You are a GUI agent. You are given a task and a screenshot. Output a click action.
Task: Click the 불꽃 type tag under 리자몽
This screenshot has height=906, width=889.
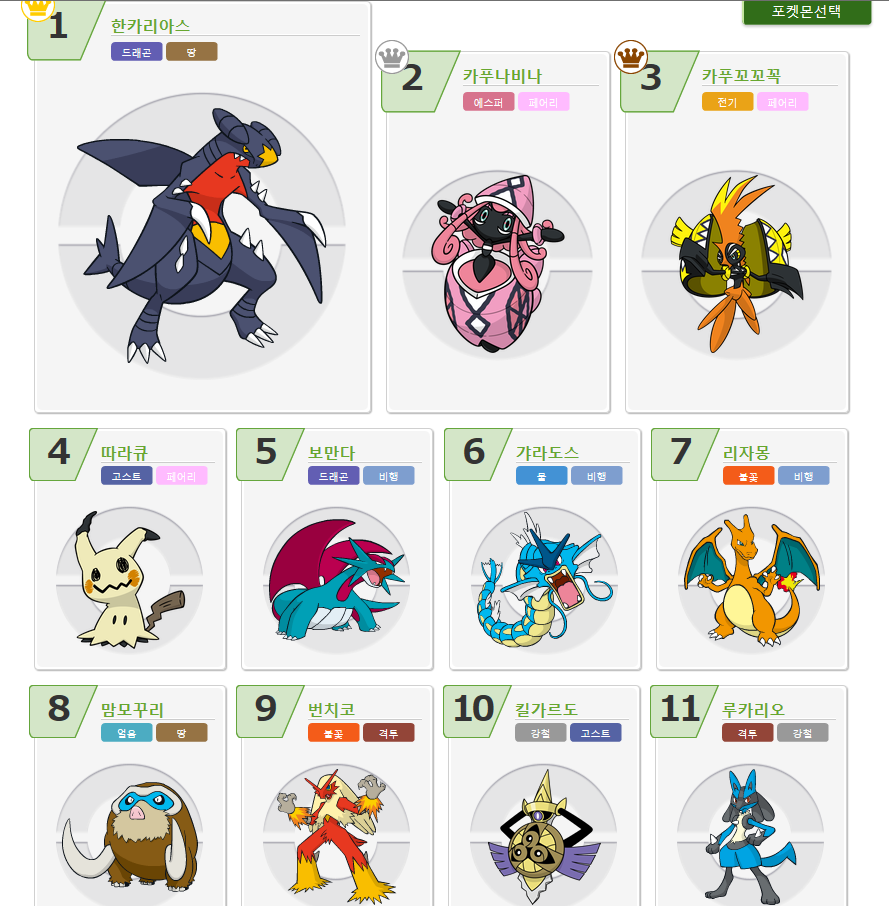(x=748, y=476)
